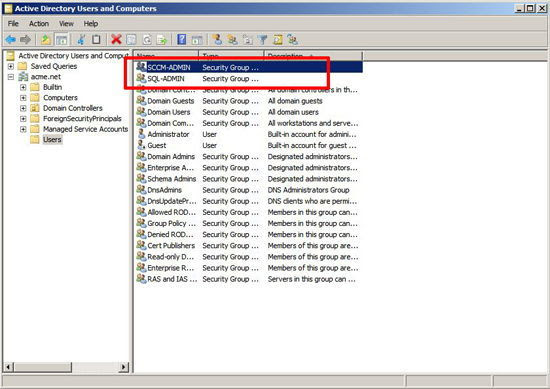Open Help with the blue question-mark icon
Image resolution: width=550 pixels, height=389 pixels.
(x=182, y=39)
